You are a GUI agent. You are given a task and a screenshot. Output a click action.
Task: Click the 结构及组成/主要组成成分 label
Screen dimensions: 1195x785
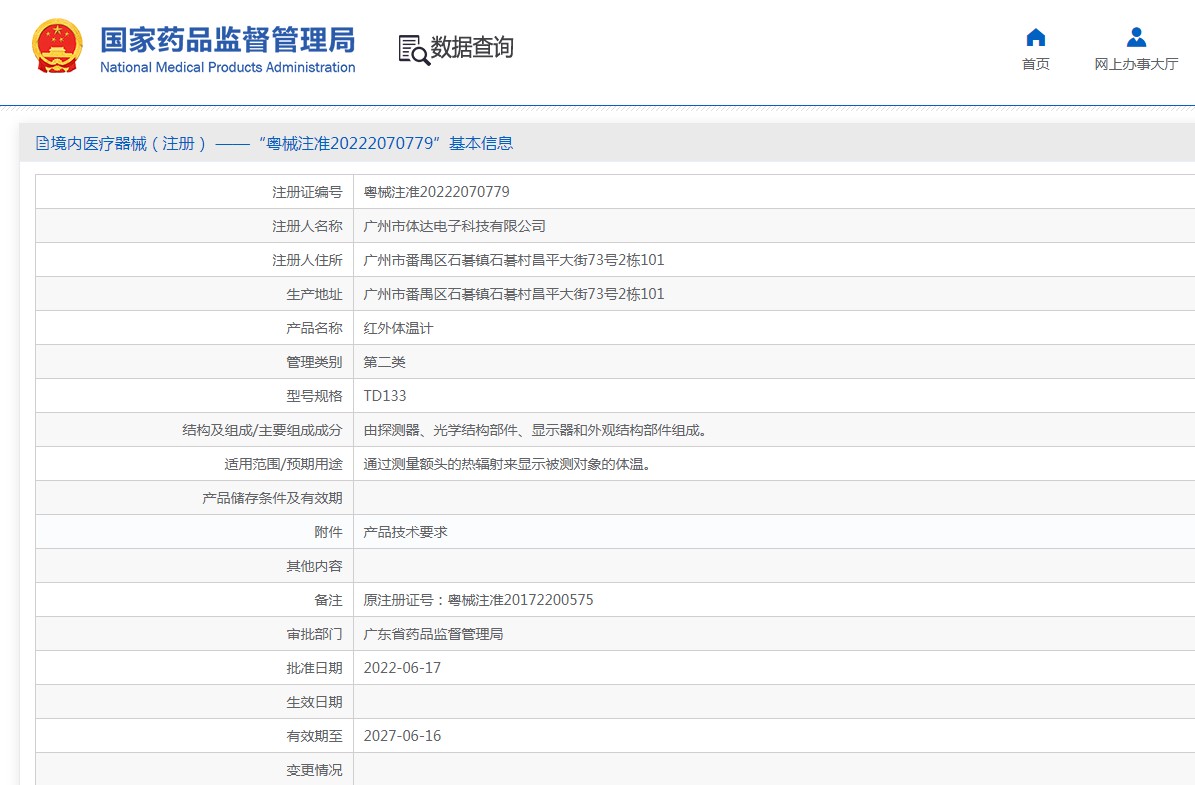click(x=262, y=430)
